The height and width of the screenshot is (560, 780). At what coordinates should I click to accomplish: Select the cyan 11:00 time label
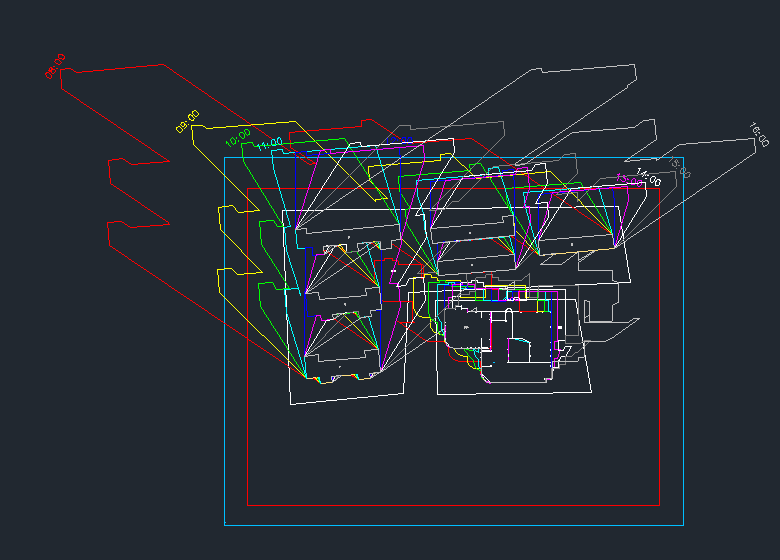click(269, 145)
